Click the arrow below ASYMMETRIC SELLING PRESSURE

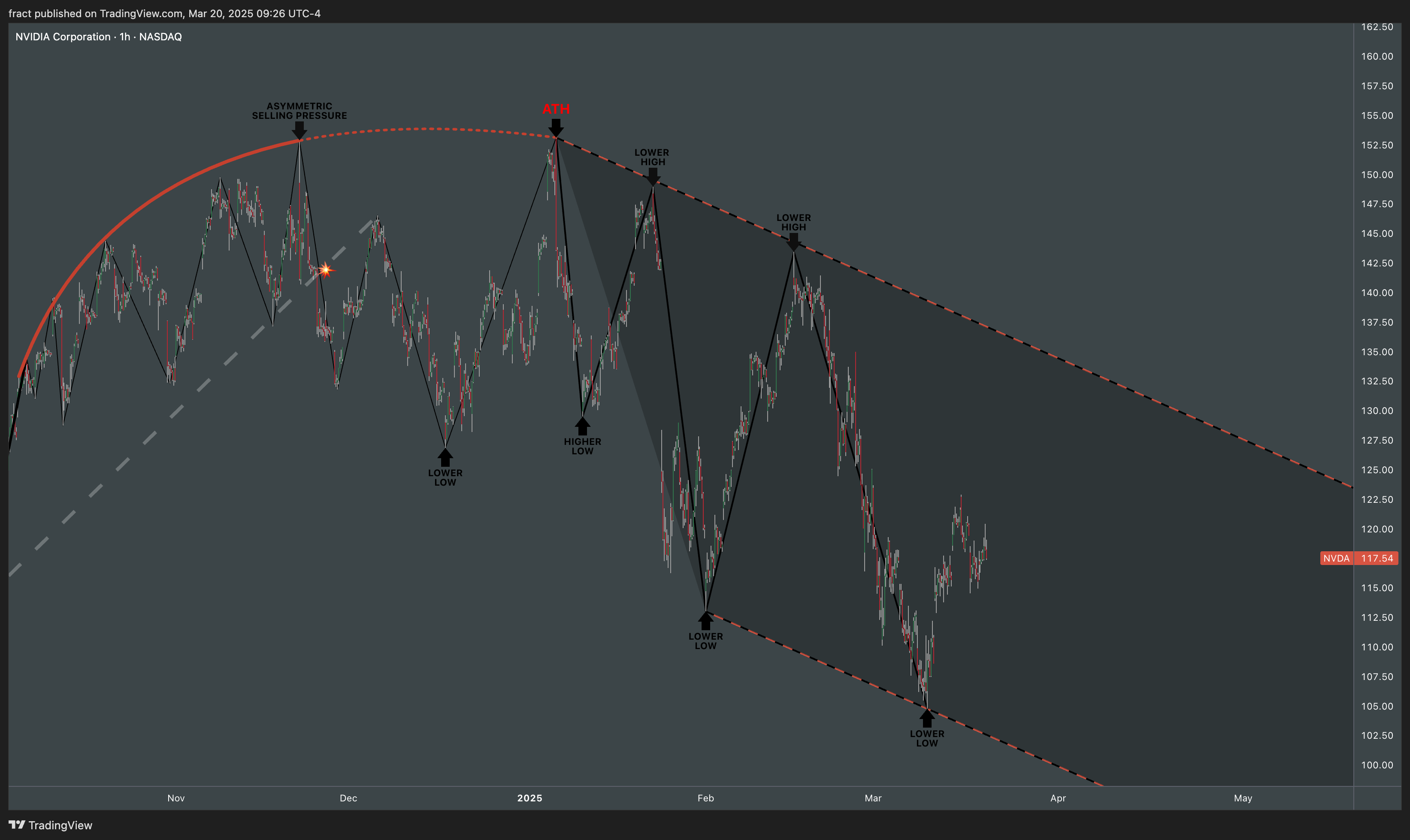300,131
